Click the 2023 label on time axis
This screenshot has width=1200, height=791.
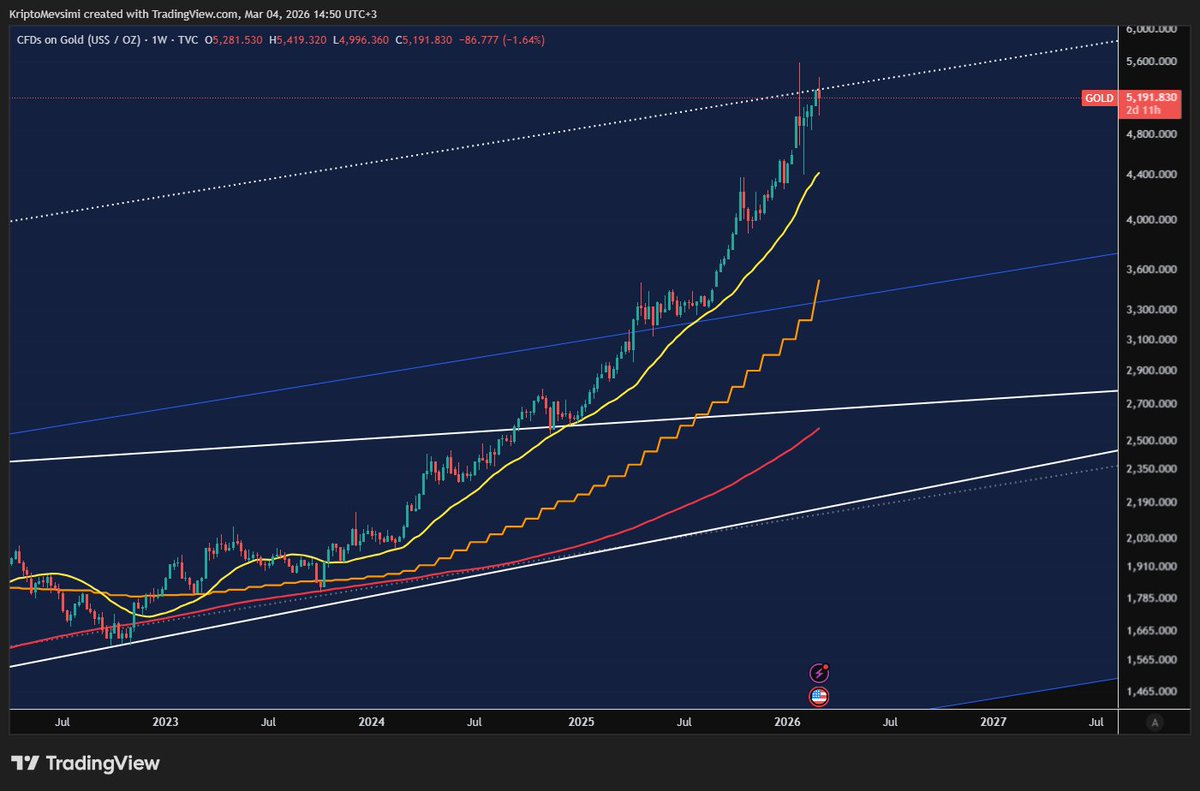coord(165,721)
